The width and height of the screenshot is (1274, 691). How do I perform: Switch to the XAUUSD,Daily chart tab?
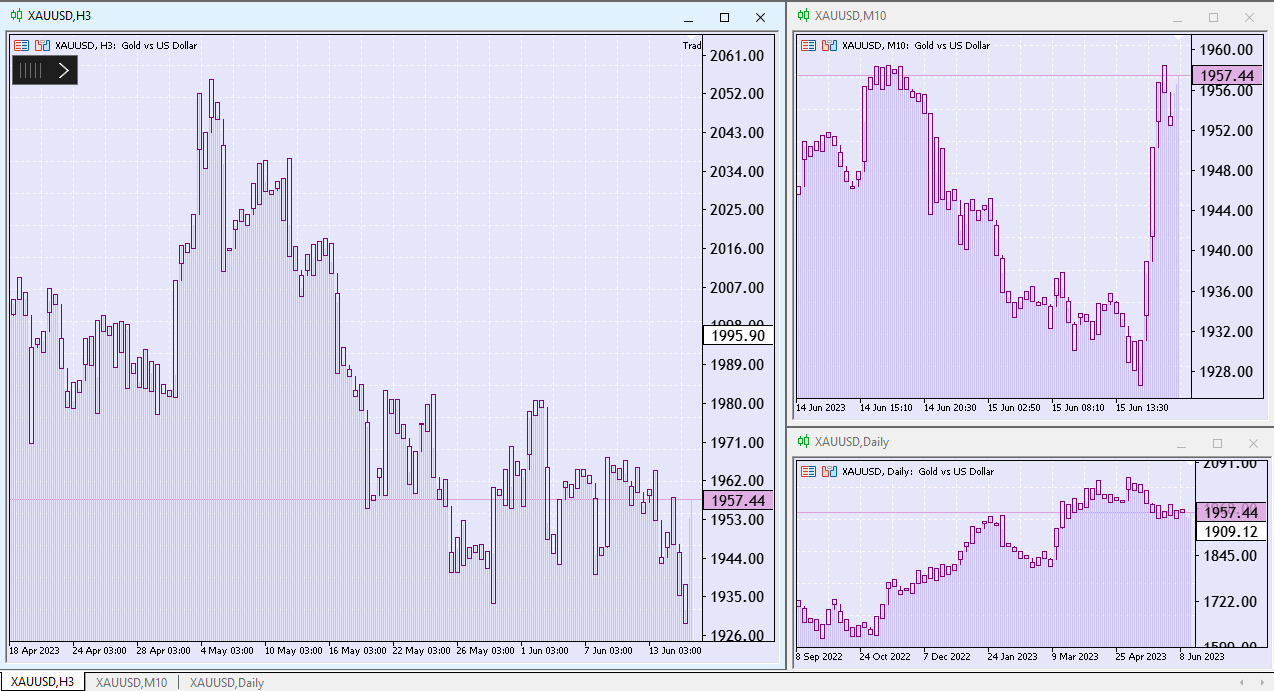227,682
